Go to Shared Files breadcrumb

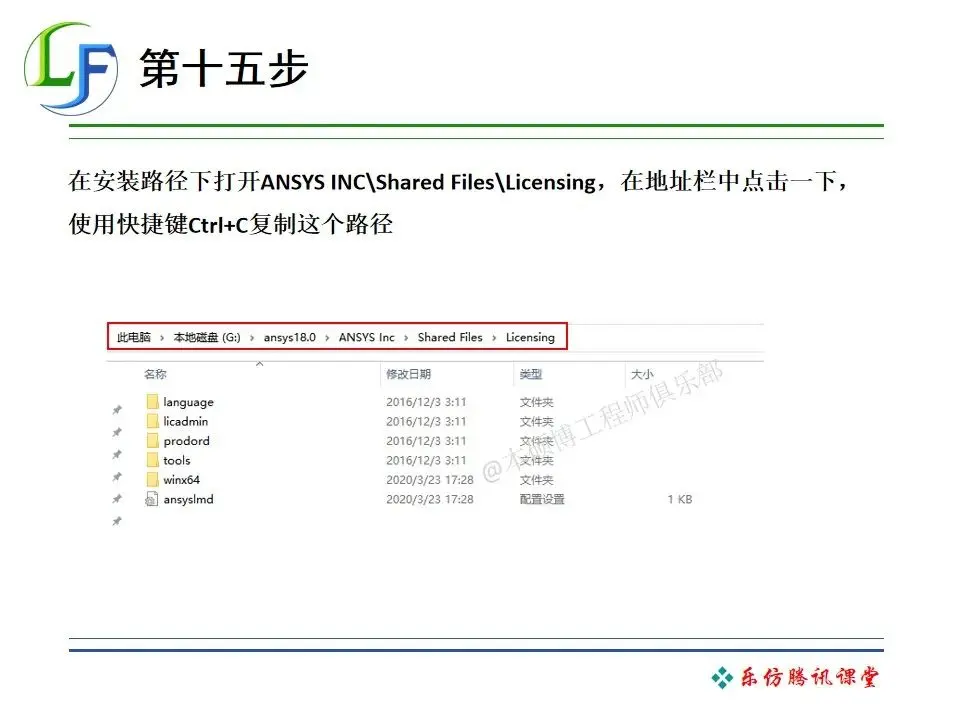(x=450, y=337)
